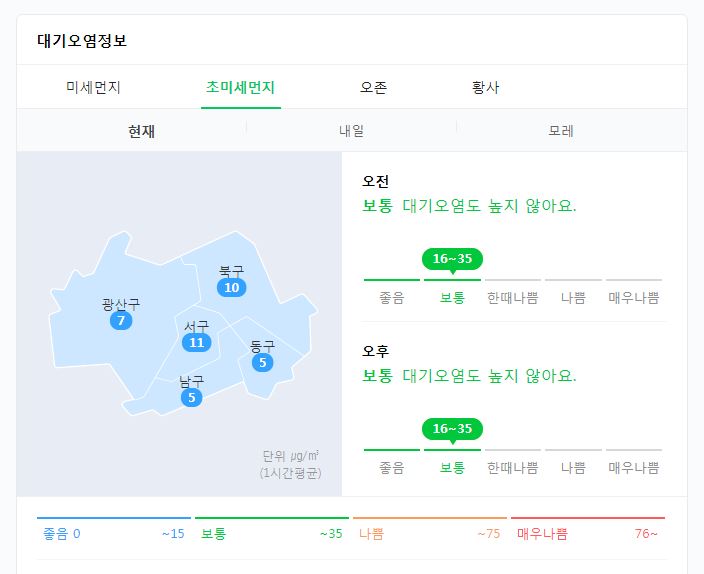Click the morning 16~35 green bubble
The height and width of the screenshot is (574, 704).
click(x=452, y=259)
